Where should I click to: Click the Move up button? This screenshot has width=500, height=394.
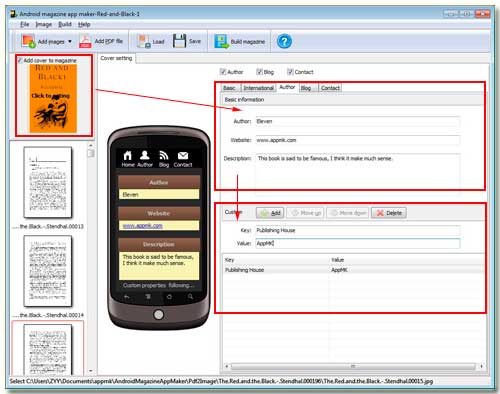point(305,213)
